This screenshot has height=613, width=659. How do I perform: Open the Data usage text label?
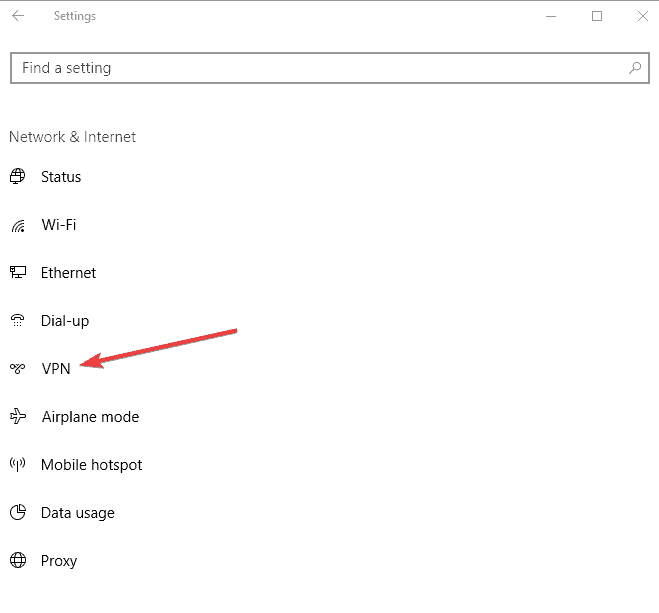pos(78,513)
